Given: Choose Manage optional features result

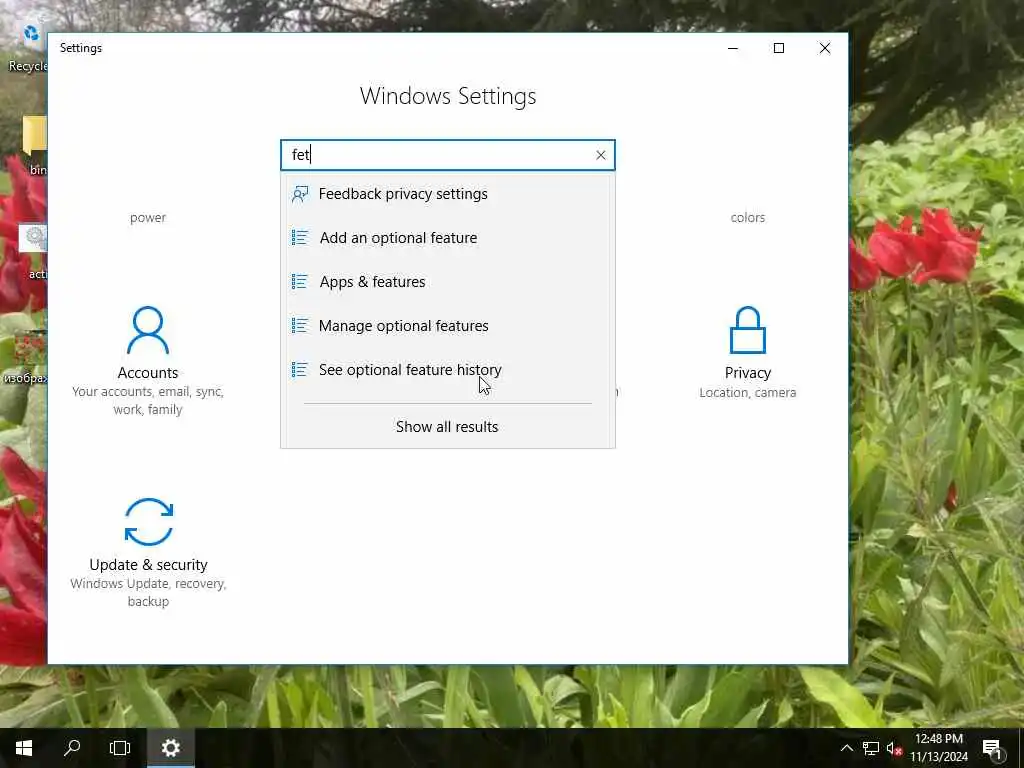Looking at the screenshot, I should (447, 325).
